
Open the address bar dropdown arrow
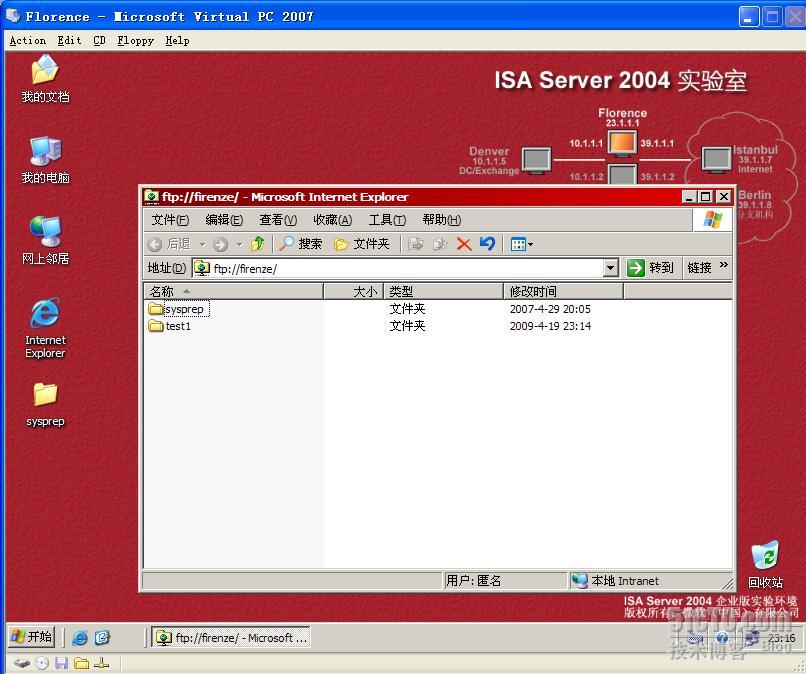611,267
